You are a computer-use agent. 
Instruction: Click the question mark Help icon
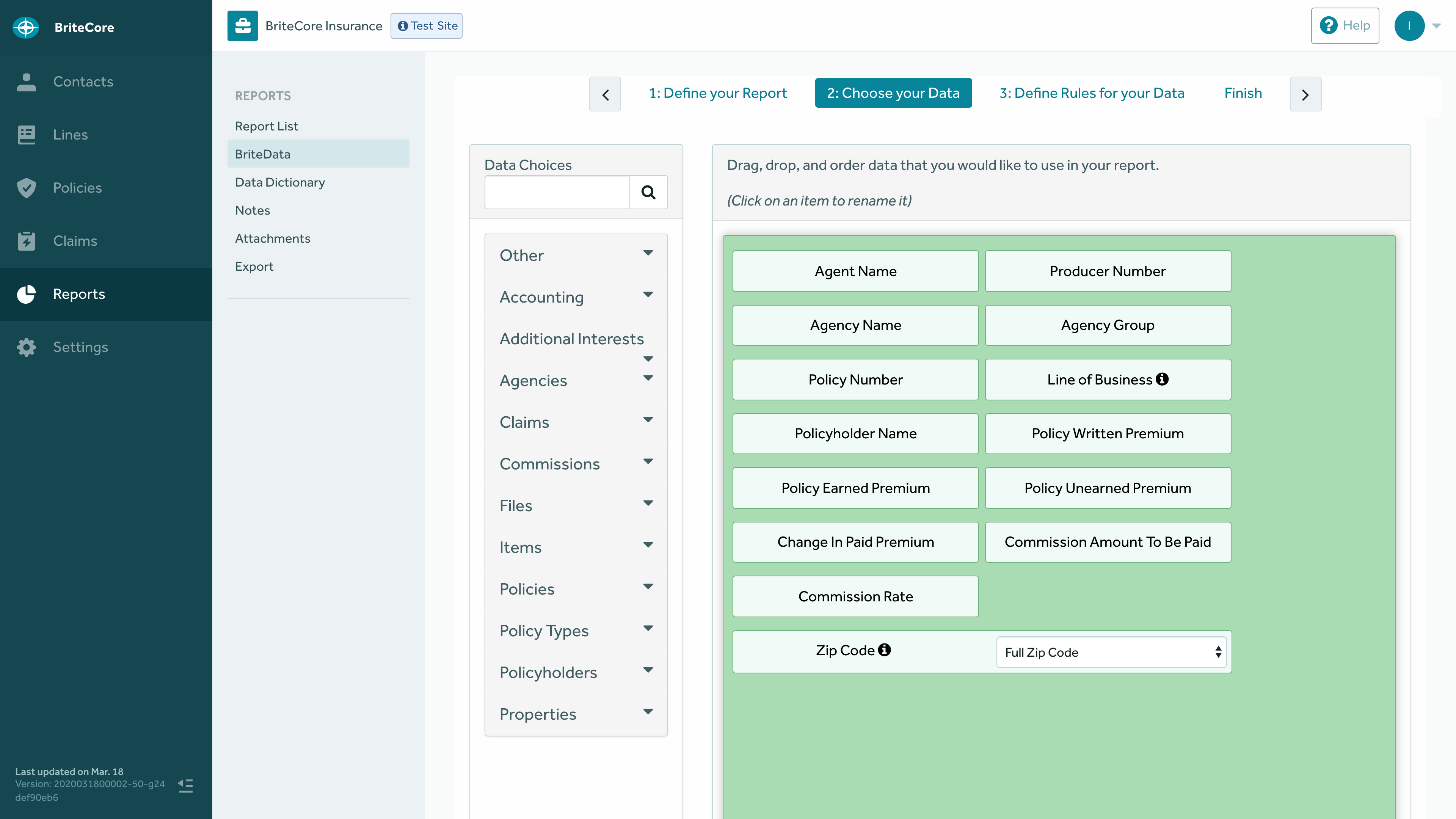point(1328,25)
